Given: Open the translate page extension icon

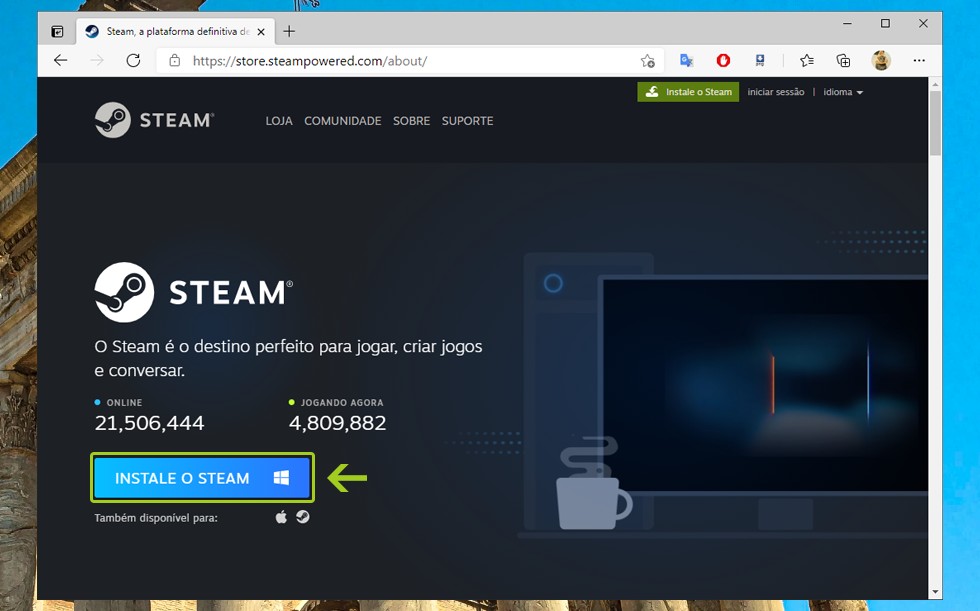Looking at the screenshot, I should click(686, 60).
